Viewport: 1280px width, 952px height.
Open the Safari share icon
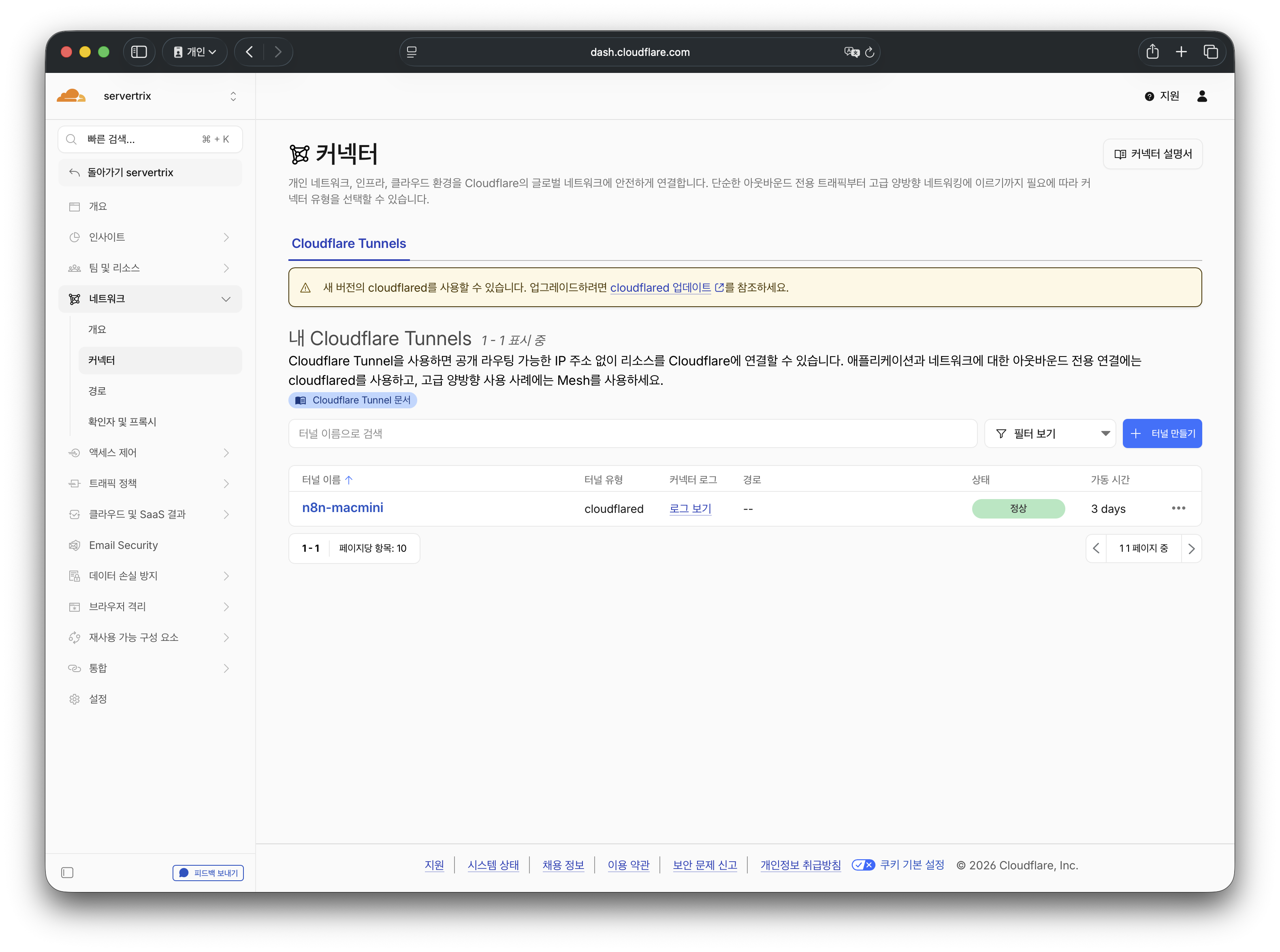point(1152,52)
